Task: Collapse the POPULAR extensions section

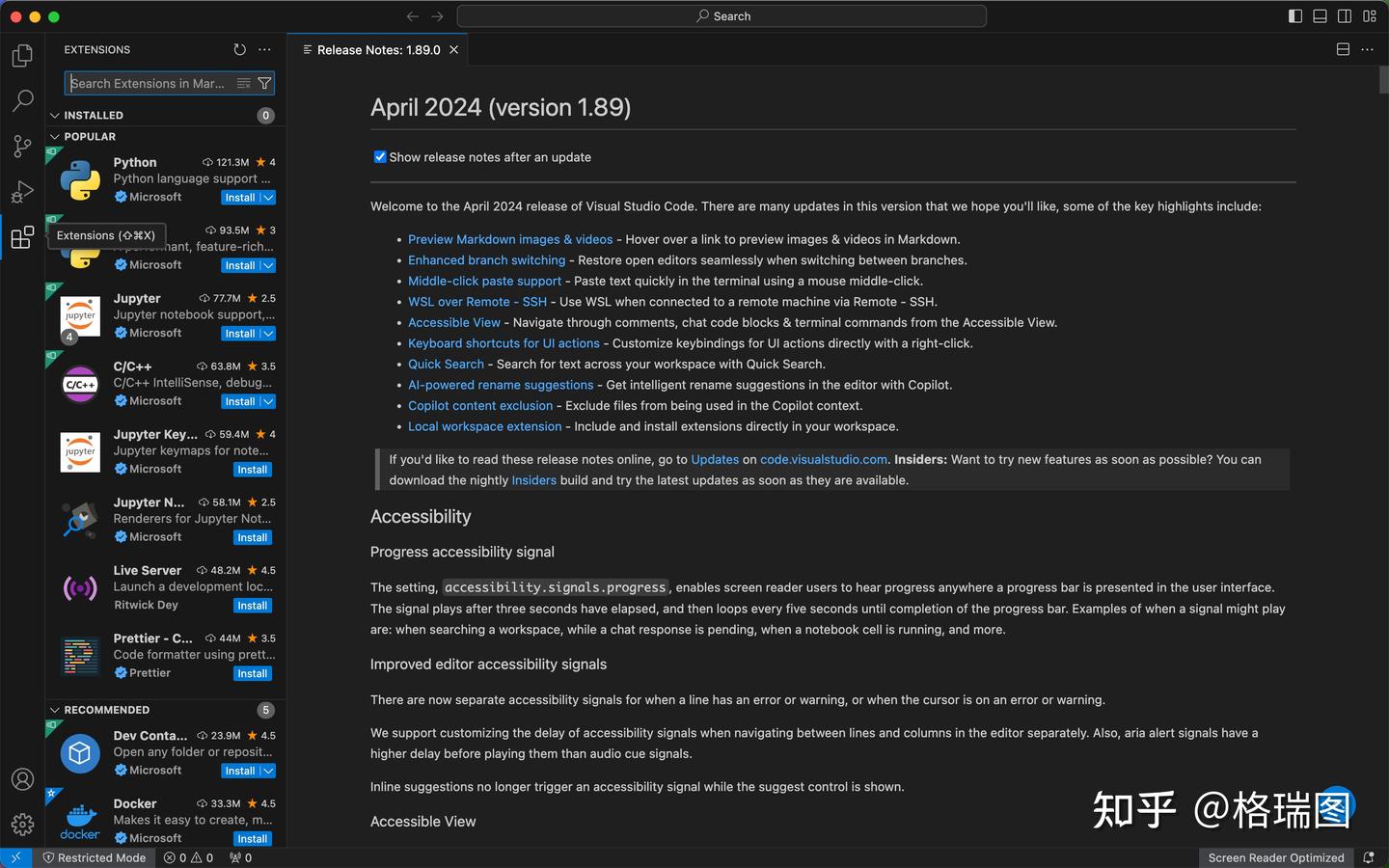Action: 56,136
